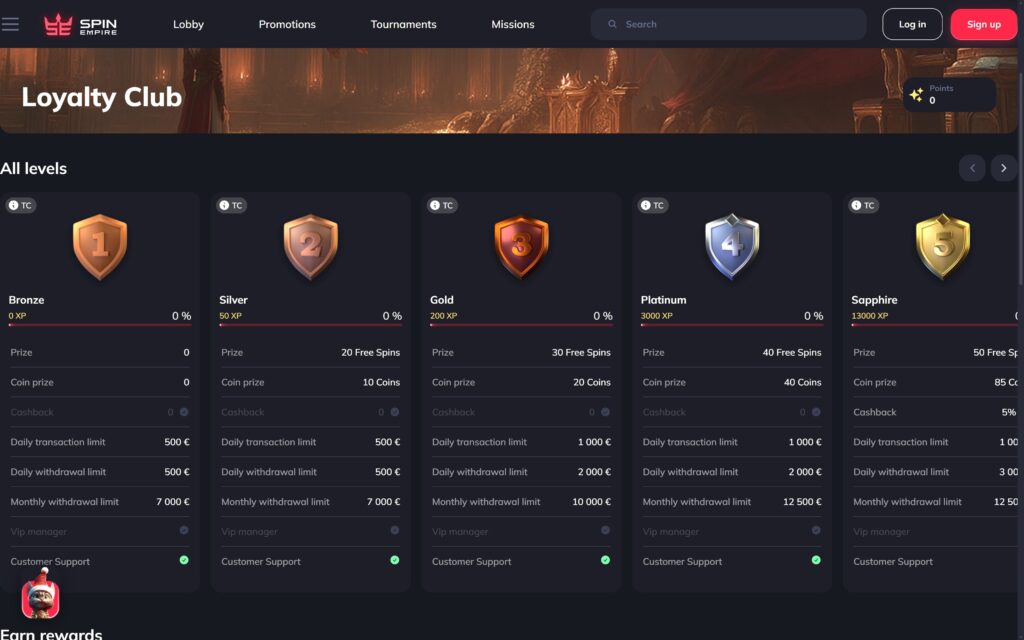Viewport: 1024px width, 640px height.
Task: Click the Bronze level 1 shield badge
Action: [100, 247]
